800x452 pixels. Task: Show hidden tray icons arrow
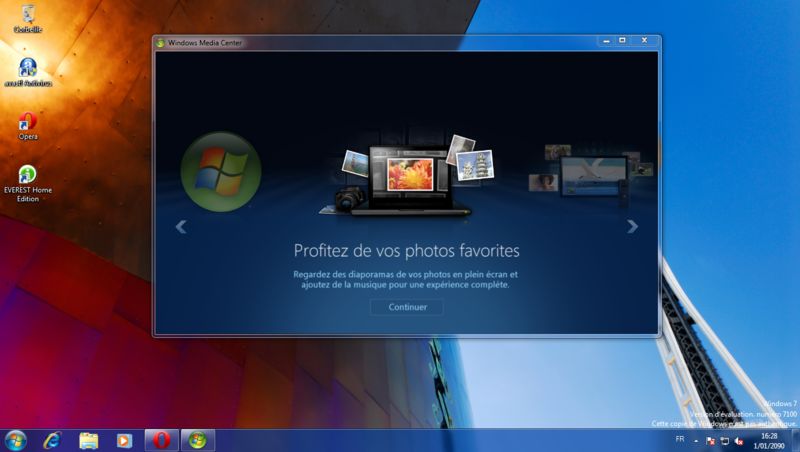pos(696,441)
